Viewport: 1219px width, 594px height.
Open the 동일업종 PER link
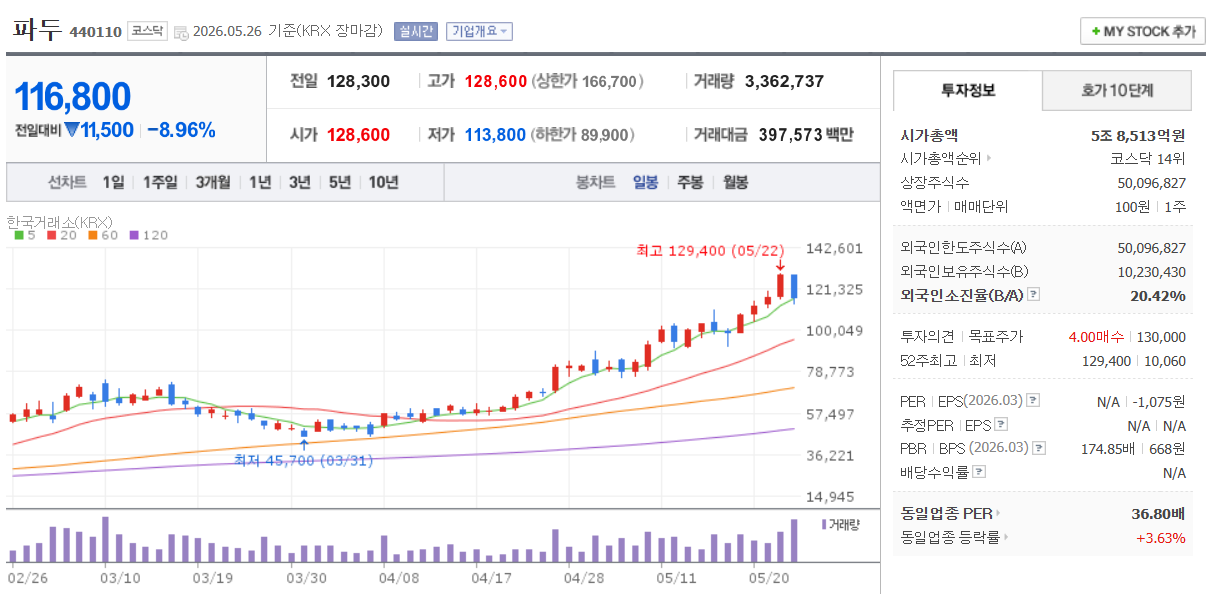point(946,514)
